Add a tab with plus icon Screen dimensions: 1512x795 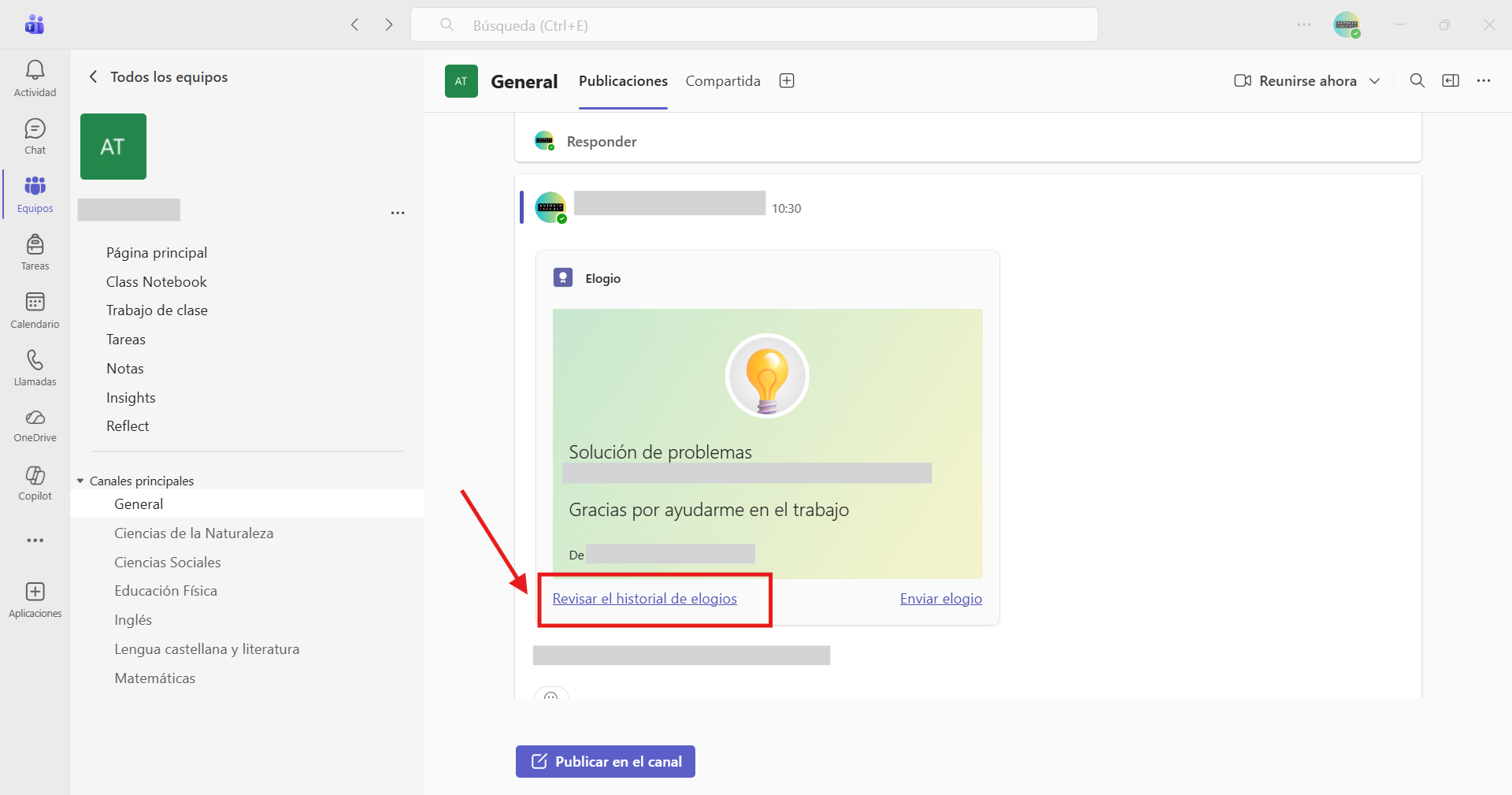(x=787, y=80)
